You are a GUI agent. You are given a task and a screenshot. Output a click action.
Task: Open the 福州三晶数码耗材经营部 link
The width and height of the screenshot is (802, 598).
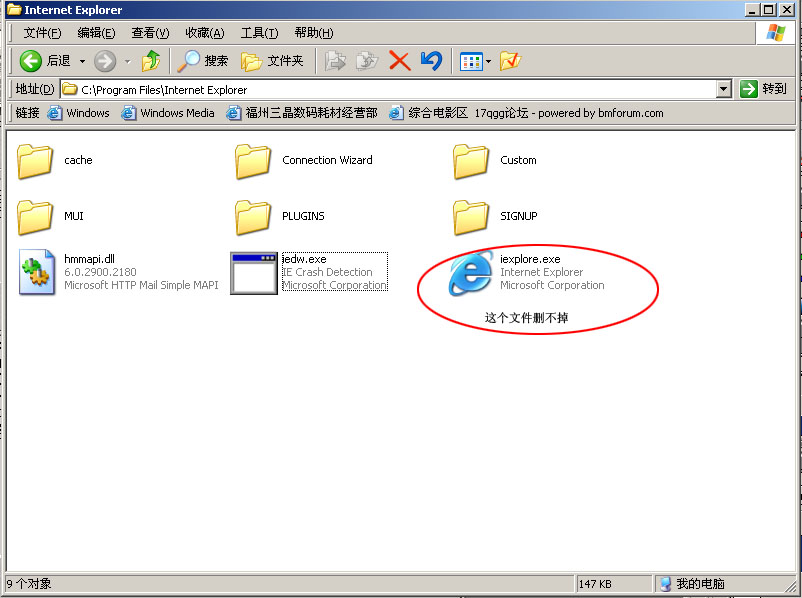click(302, 113)
